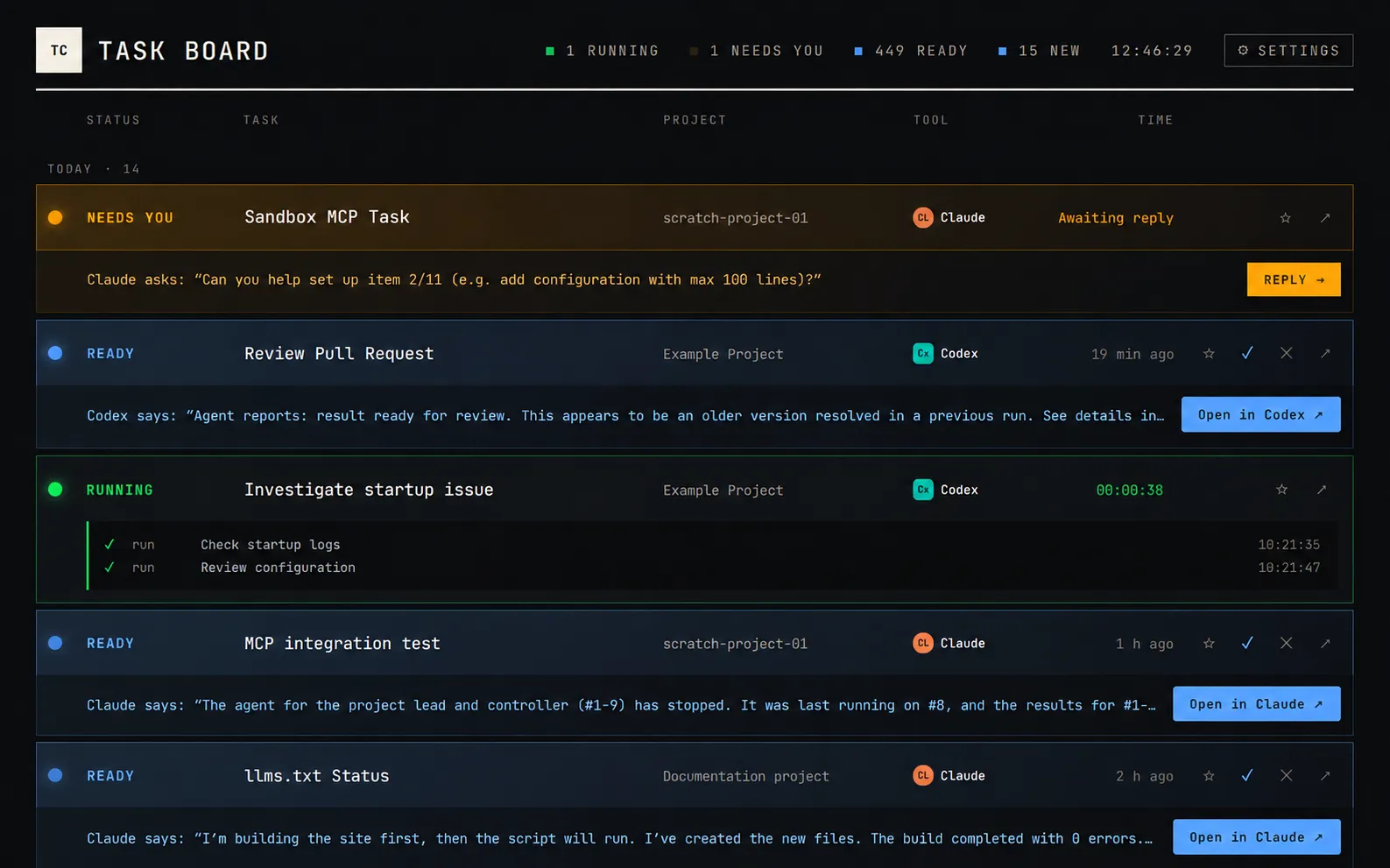Open llms.txt Status via arrow icon

(x=1325, y=776)
